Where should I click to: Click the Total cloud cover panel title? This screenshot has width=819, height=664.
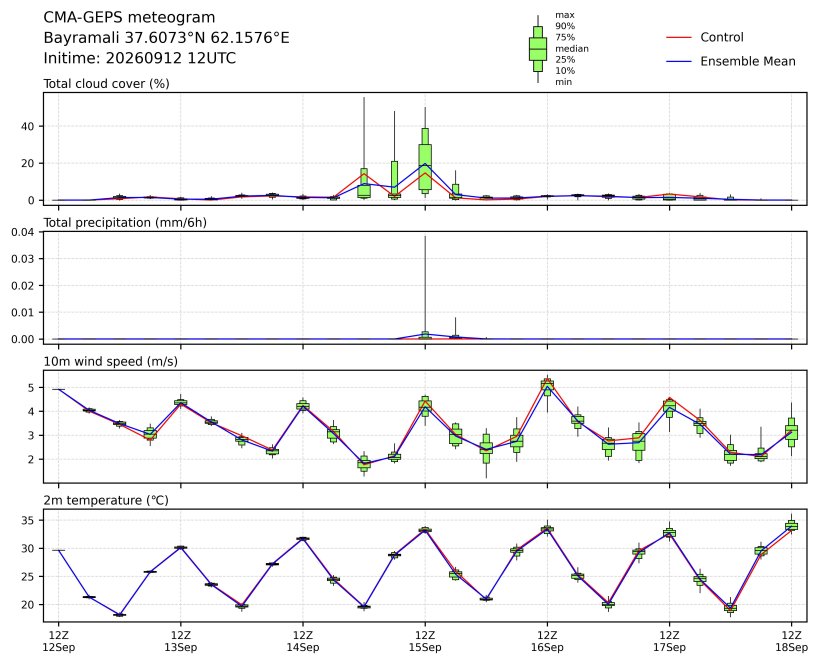coord(106,84)
